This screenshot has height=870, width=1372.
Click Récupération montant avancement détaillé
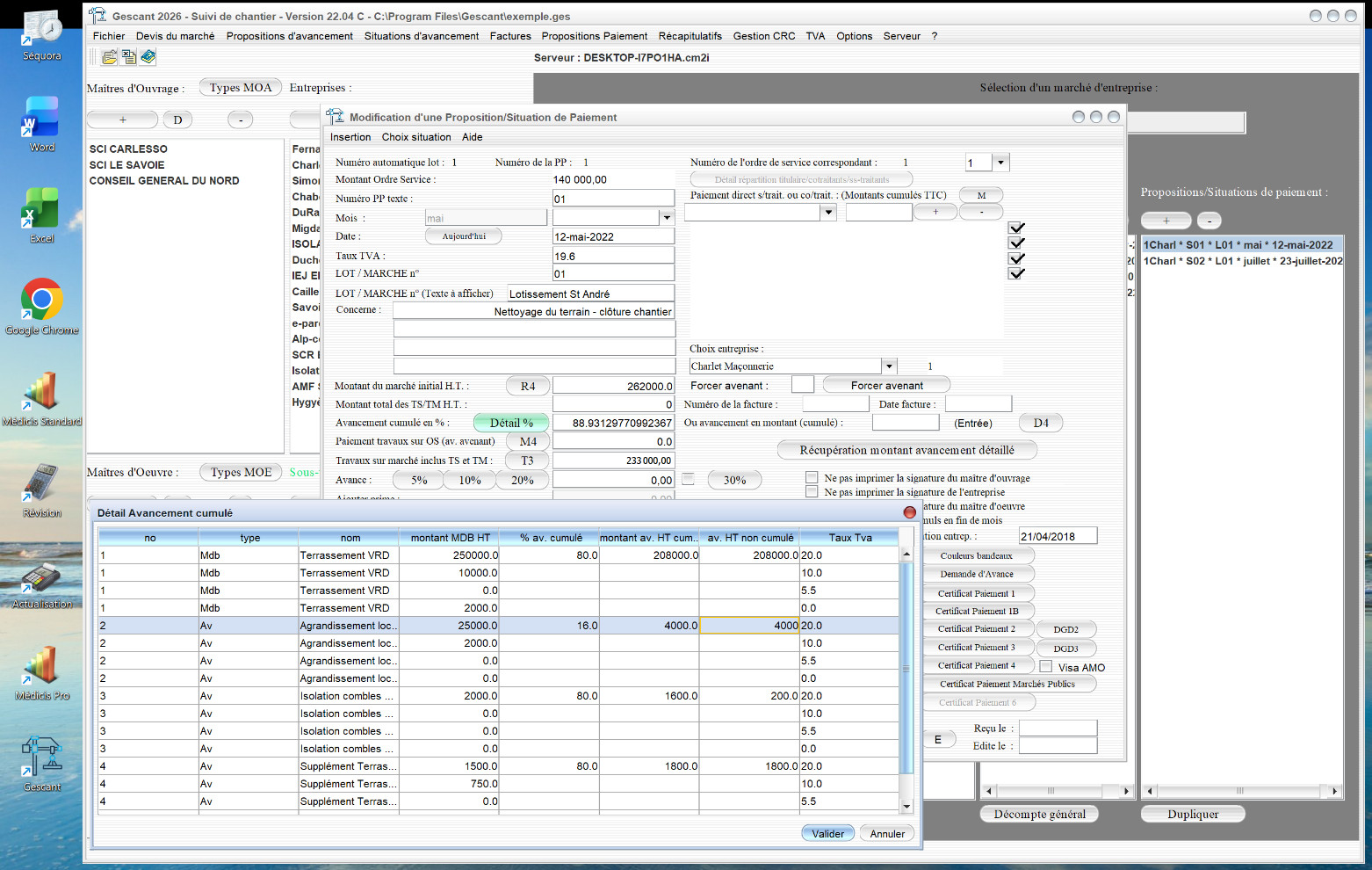point(906,450)
